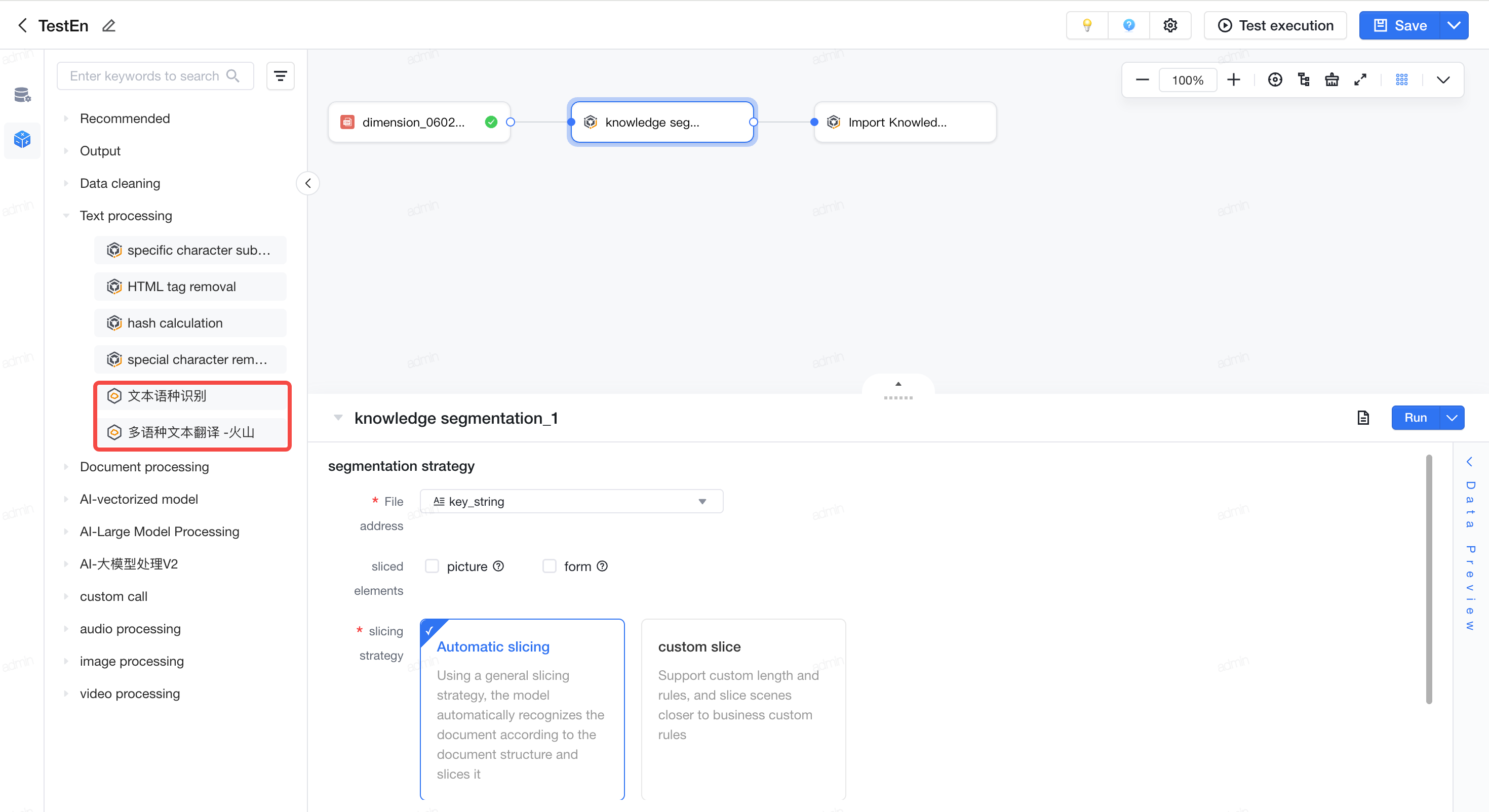Expand the AI-vectorized model category
The width and height of the screenshot is (1489, 812).
coord(66,499)
